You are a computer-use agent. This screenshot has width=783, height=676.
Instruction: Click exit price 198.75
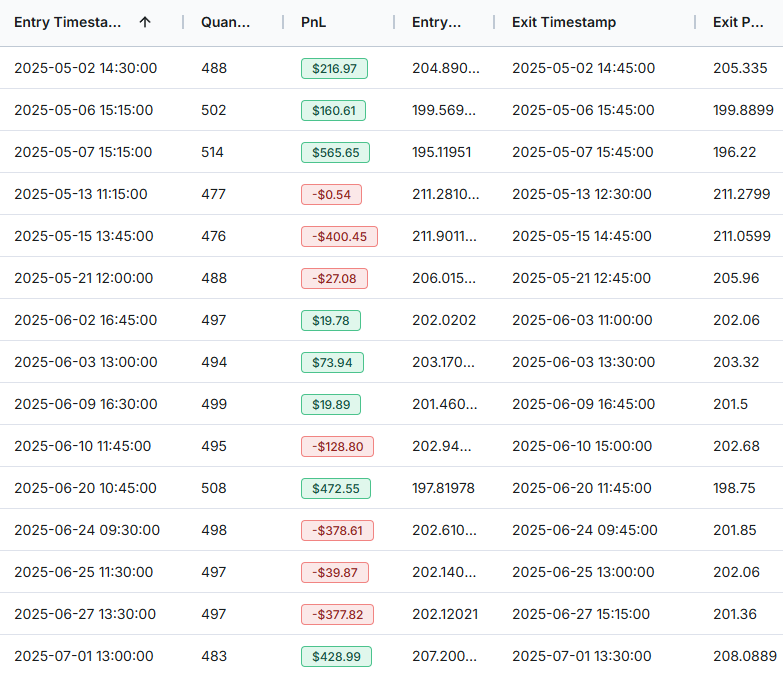point(734,487)
